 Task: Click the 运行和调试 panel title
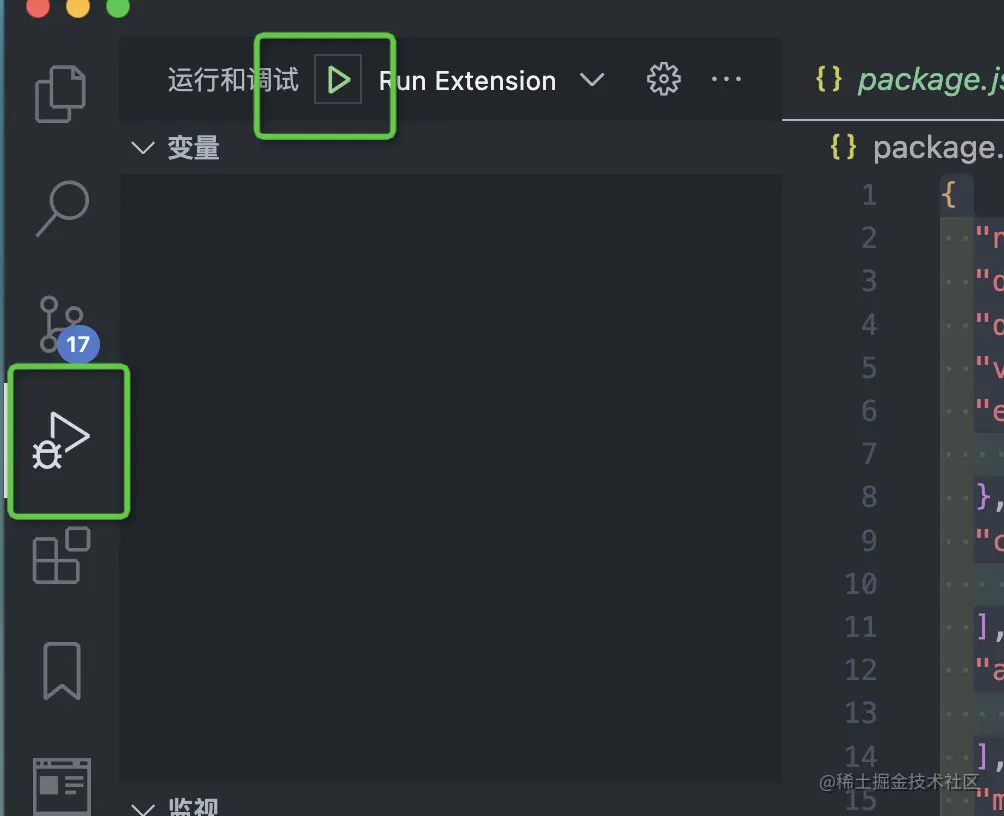point(233,81)
